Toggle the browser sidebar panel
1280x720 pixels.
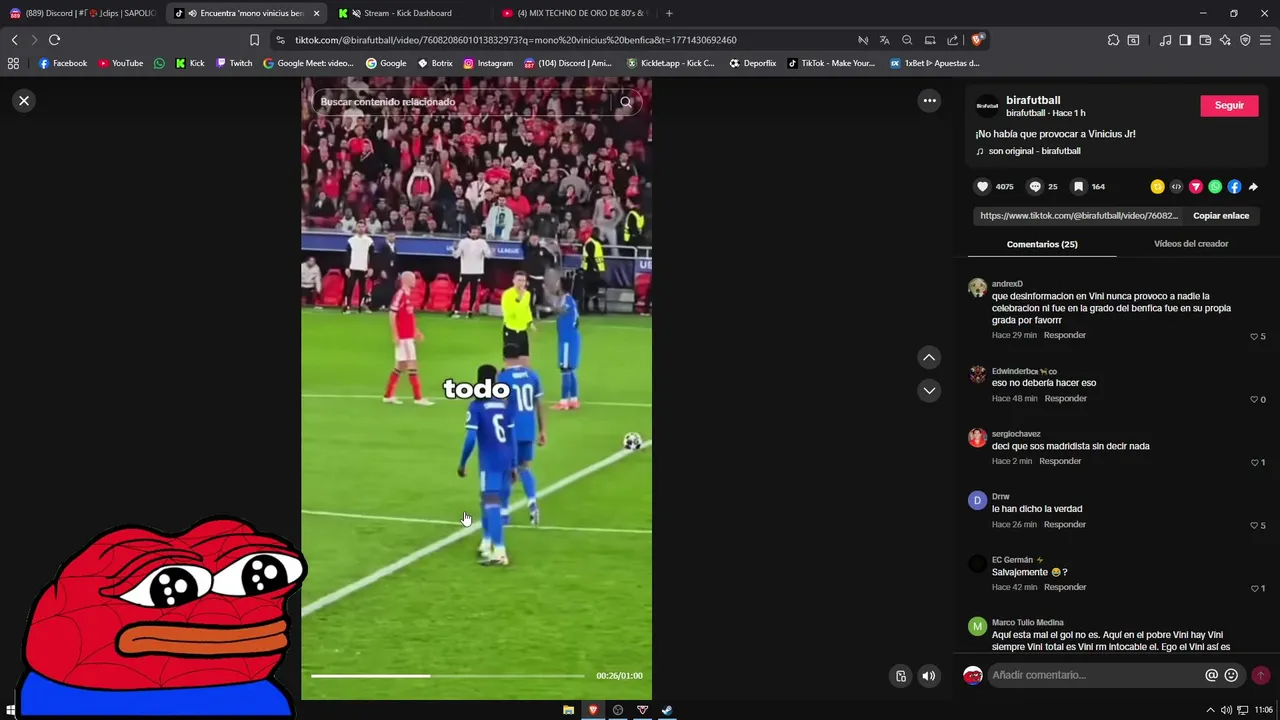(1185, 40)
